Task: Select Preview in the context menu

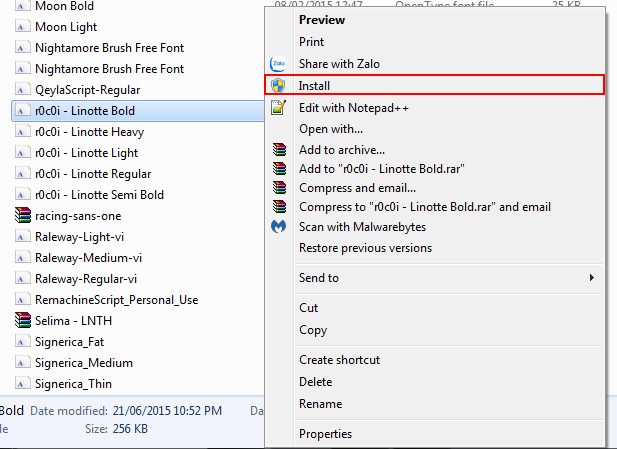Action: tap(321, 20)
